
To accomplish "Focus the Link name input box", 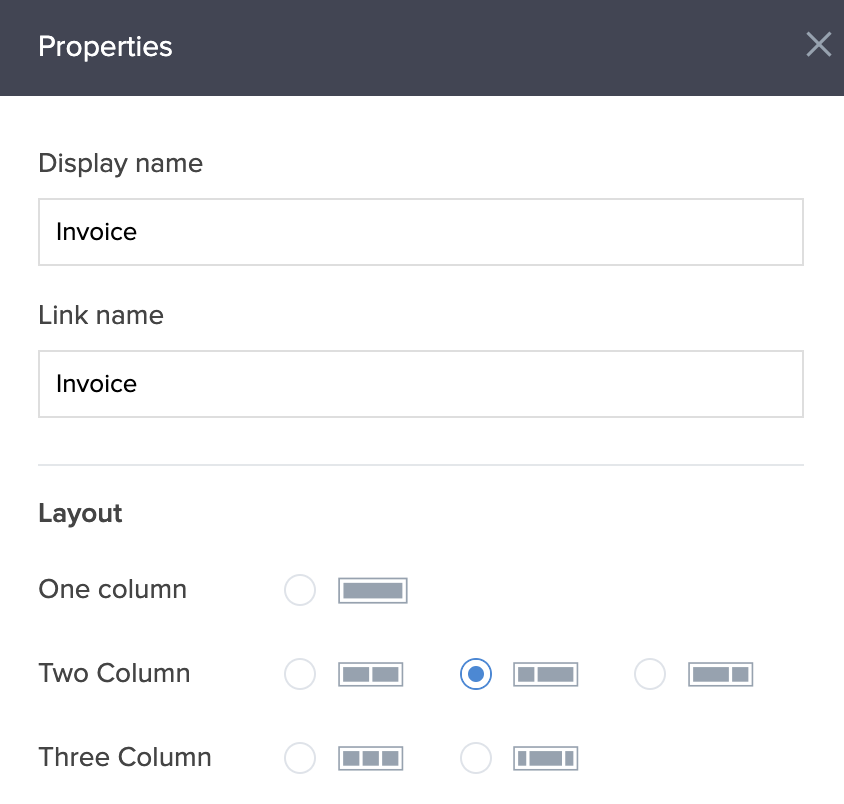I will tap(420, 384).
